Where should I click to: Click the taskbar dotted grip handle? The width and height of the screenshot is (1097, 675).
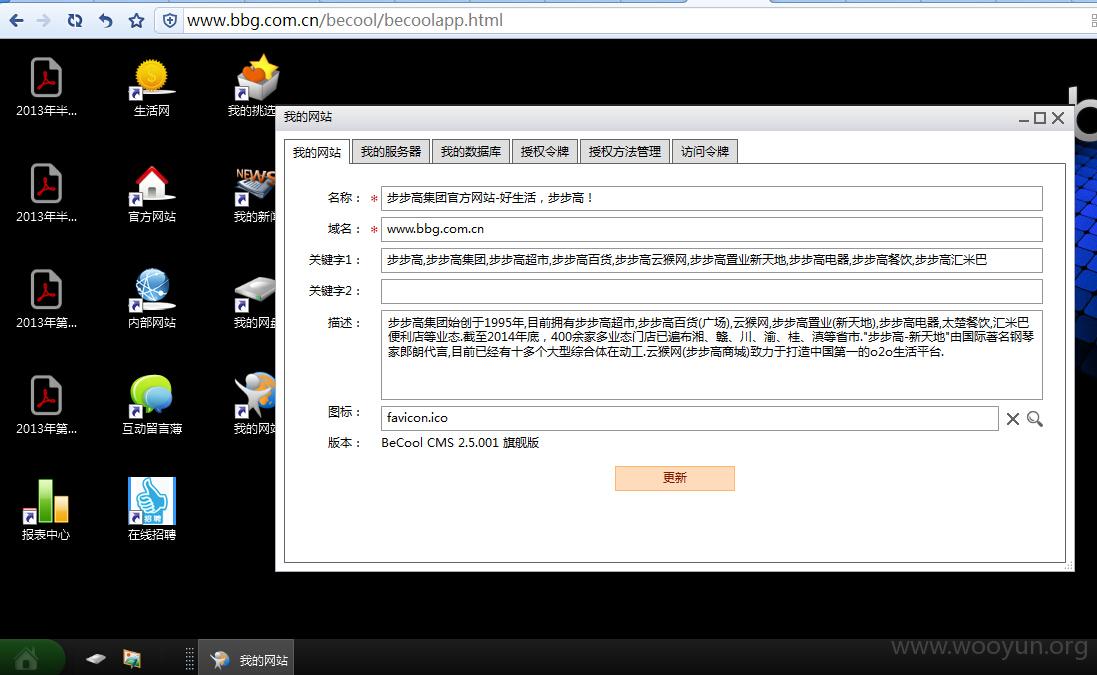[x=190, y=659]
